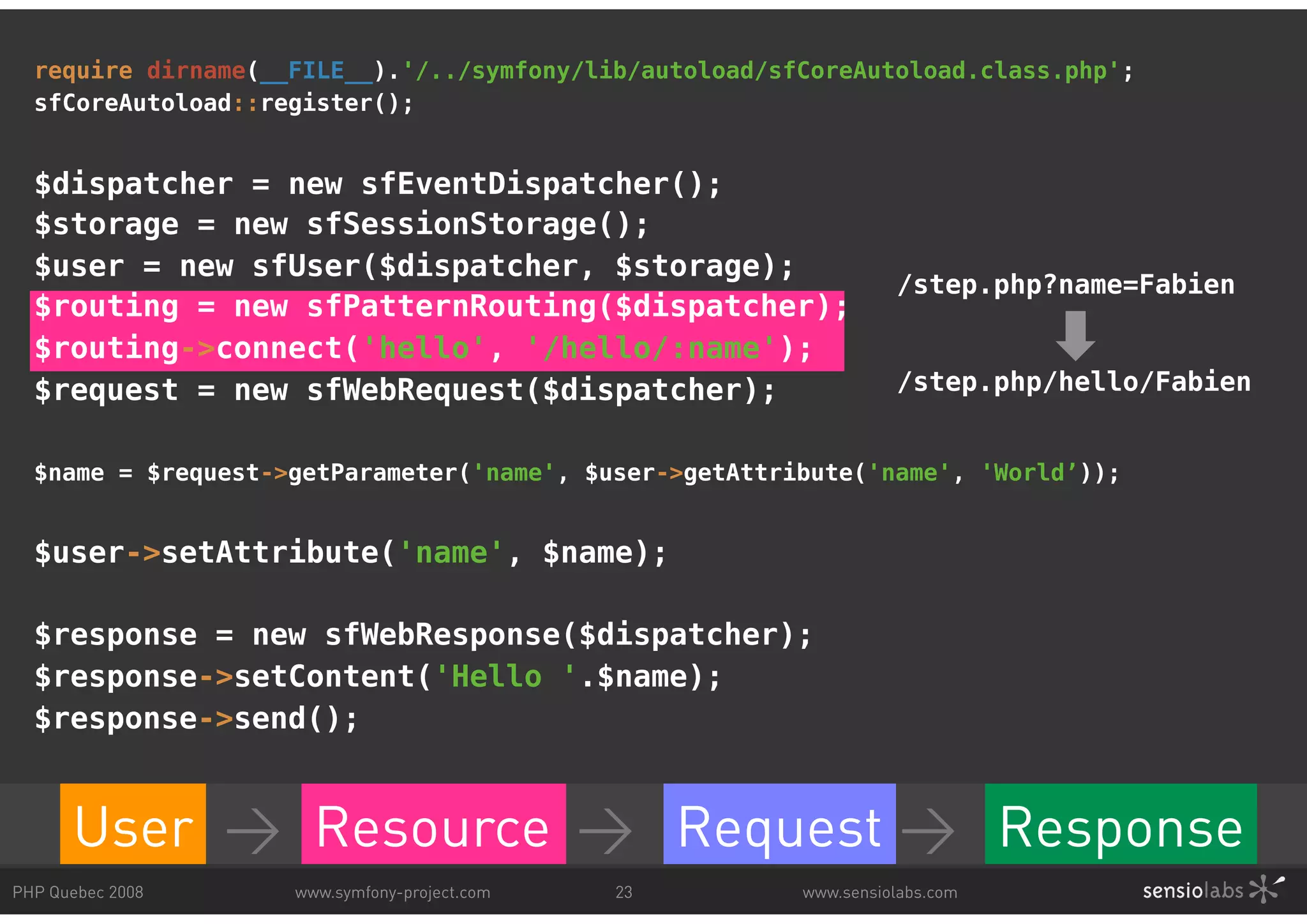Click the gray downward arrow between URLs
Screen dimensions: 1307x924
point(1075,336)
